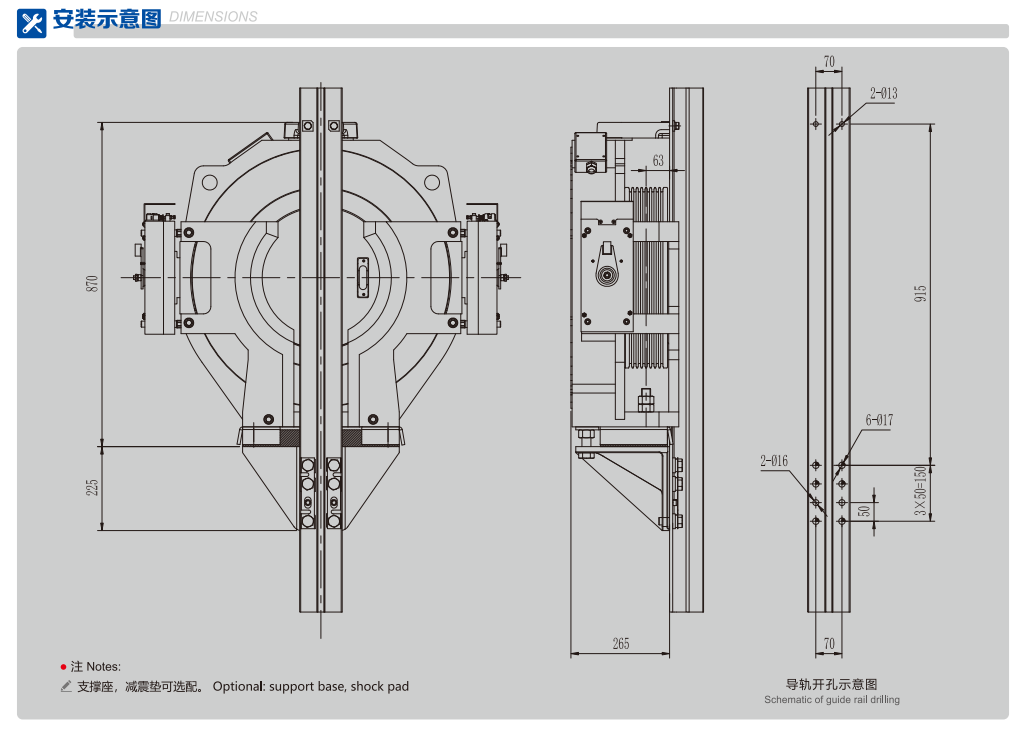Click the 63 dimension on side view
The width and height of the screenshot is (1023, 729).
(657, 161)
